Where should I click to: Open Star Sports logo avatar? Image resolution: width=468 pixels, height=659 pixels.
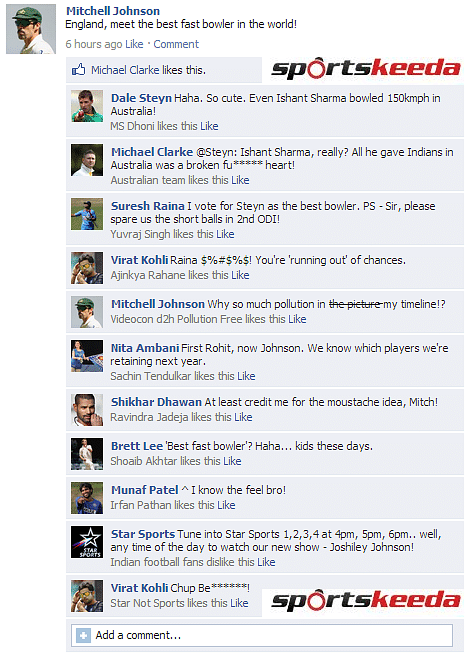click(x=87, y=542)
